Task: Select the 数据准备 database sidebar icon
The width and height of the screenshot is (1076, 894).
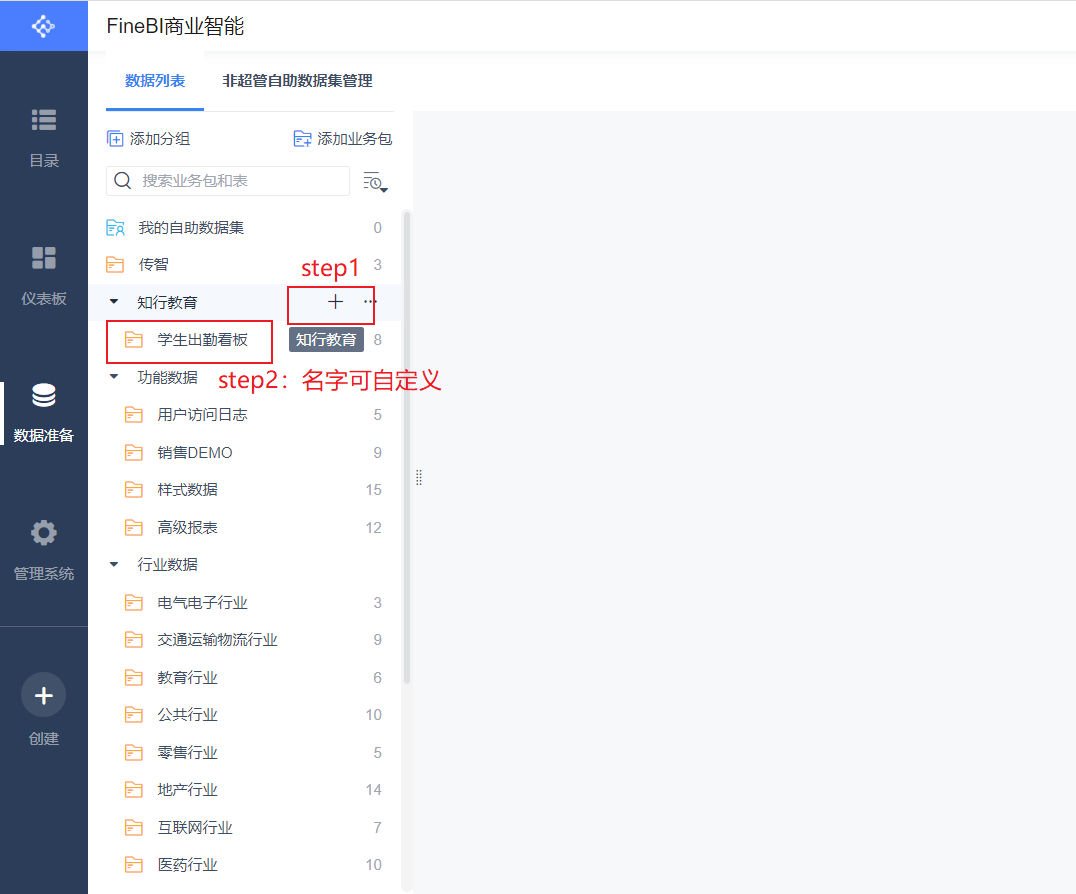Action: point(44,395)
